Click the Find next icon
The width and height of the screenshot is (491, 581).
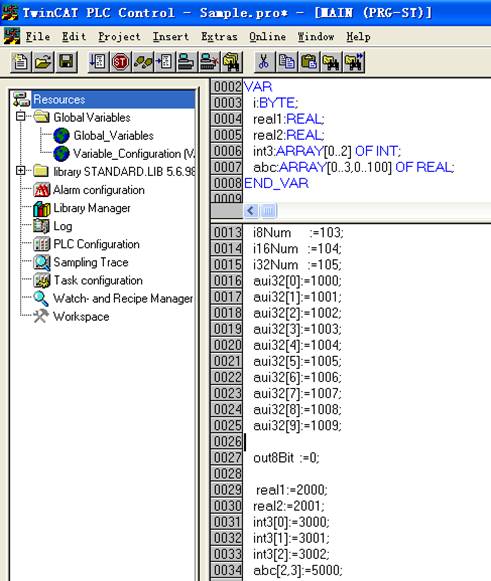pos(354,62)
